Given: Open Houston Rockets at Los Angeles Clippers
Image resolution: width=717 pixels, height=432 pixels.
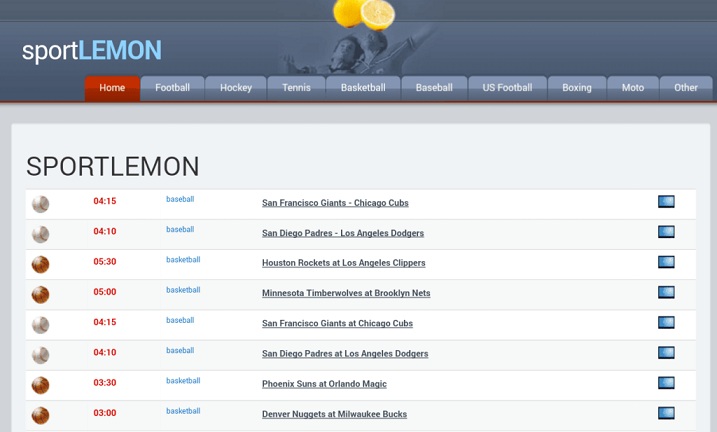Looking at the screenshot, I should tap(343, 263).
